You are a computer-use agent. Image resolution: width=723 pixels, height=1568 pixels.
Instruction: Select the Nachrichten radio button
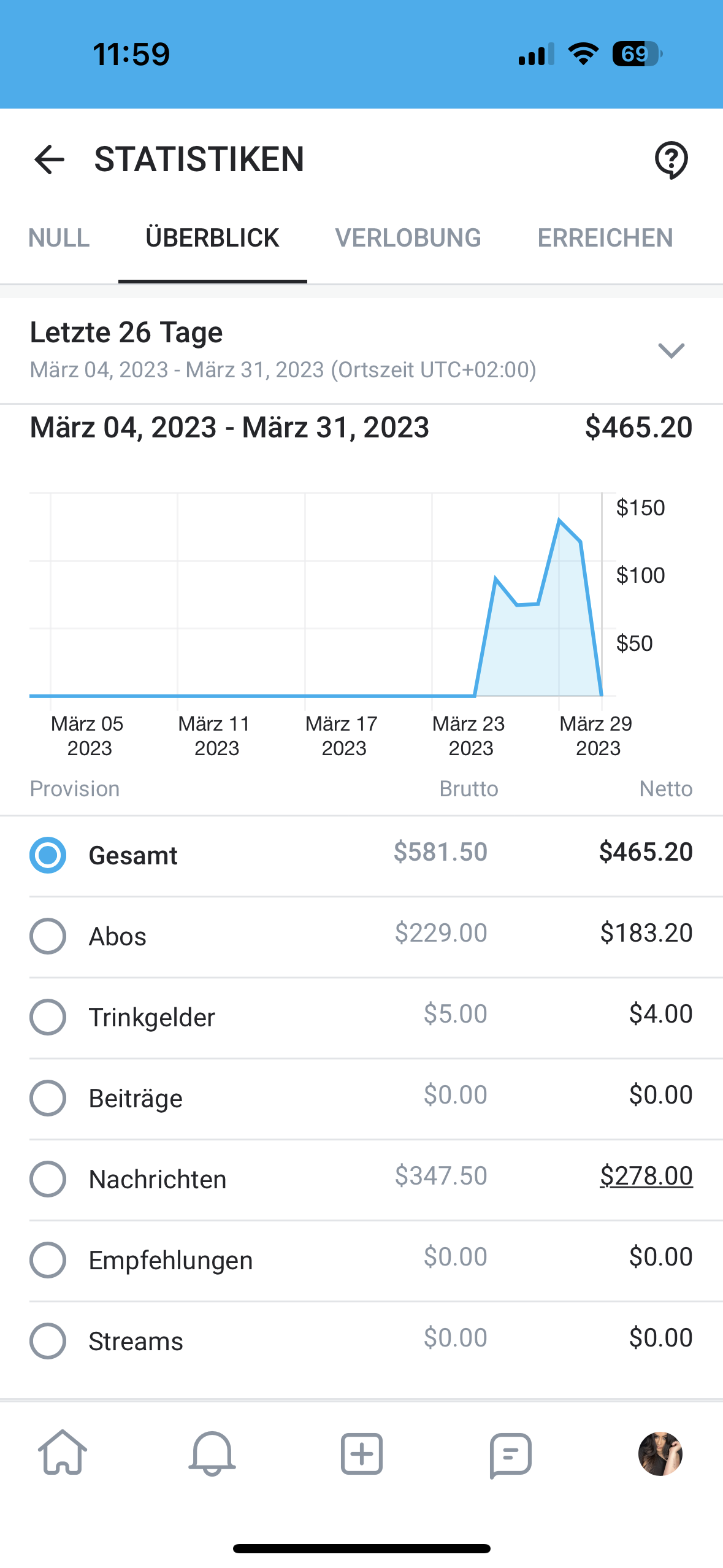pos(48,1179)
